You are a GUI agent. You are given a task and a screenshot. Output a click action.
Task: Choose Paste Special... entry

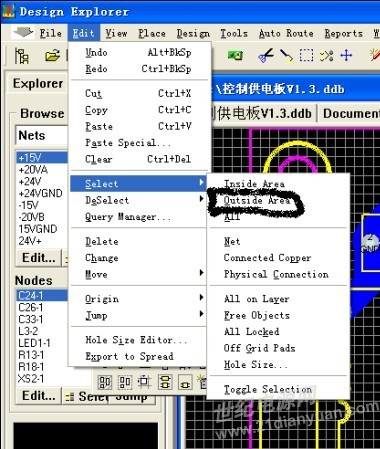(x=139, y=143)
